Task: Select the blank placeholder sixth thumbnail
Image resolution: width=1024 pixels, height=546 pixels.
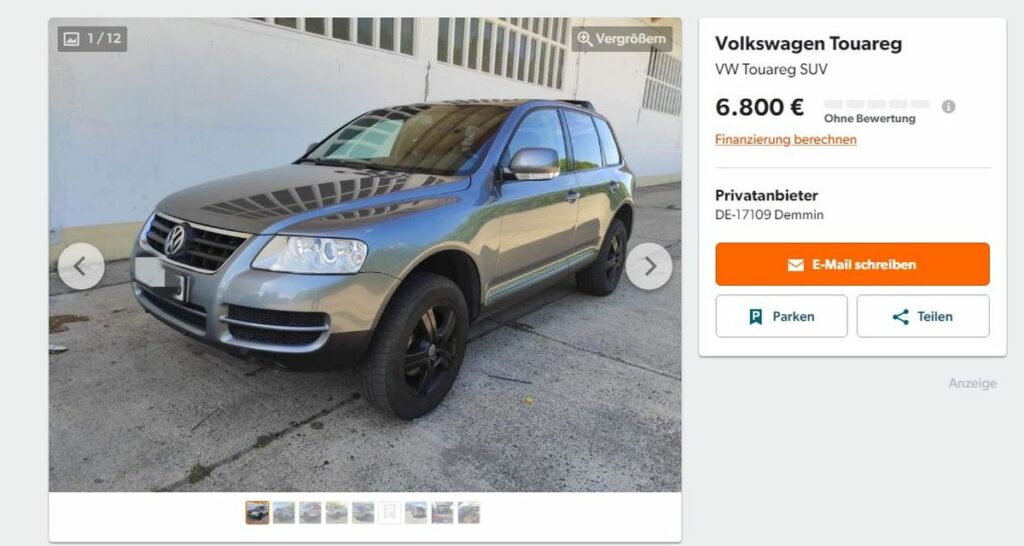Action: [389, 513]
